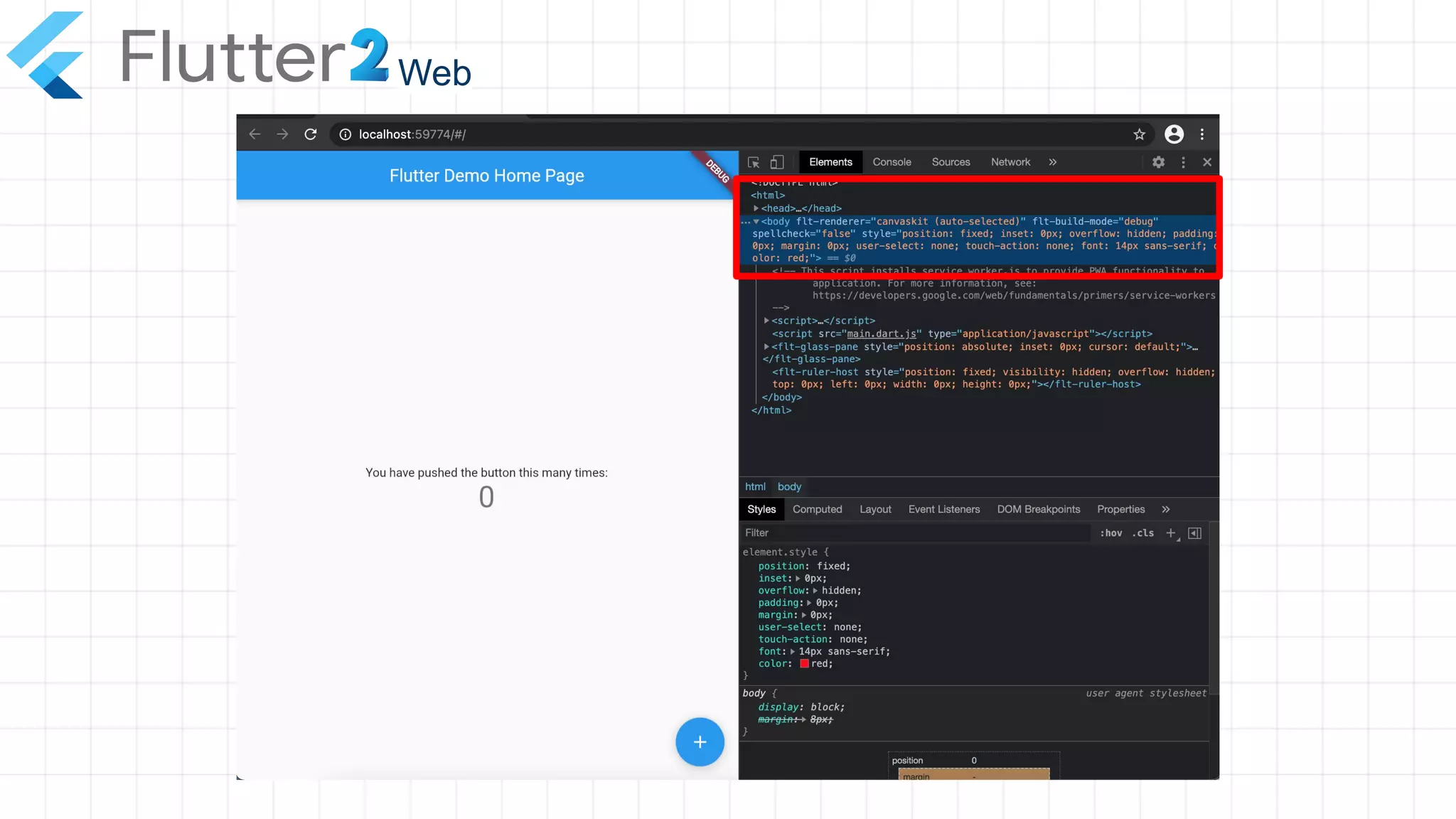Screen dimensions: 1456x819
Task: Open the Chrome profile avatar icon
Action: (x=1174, y=134)
